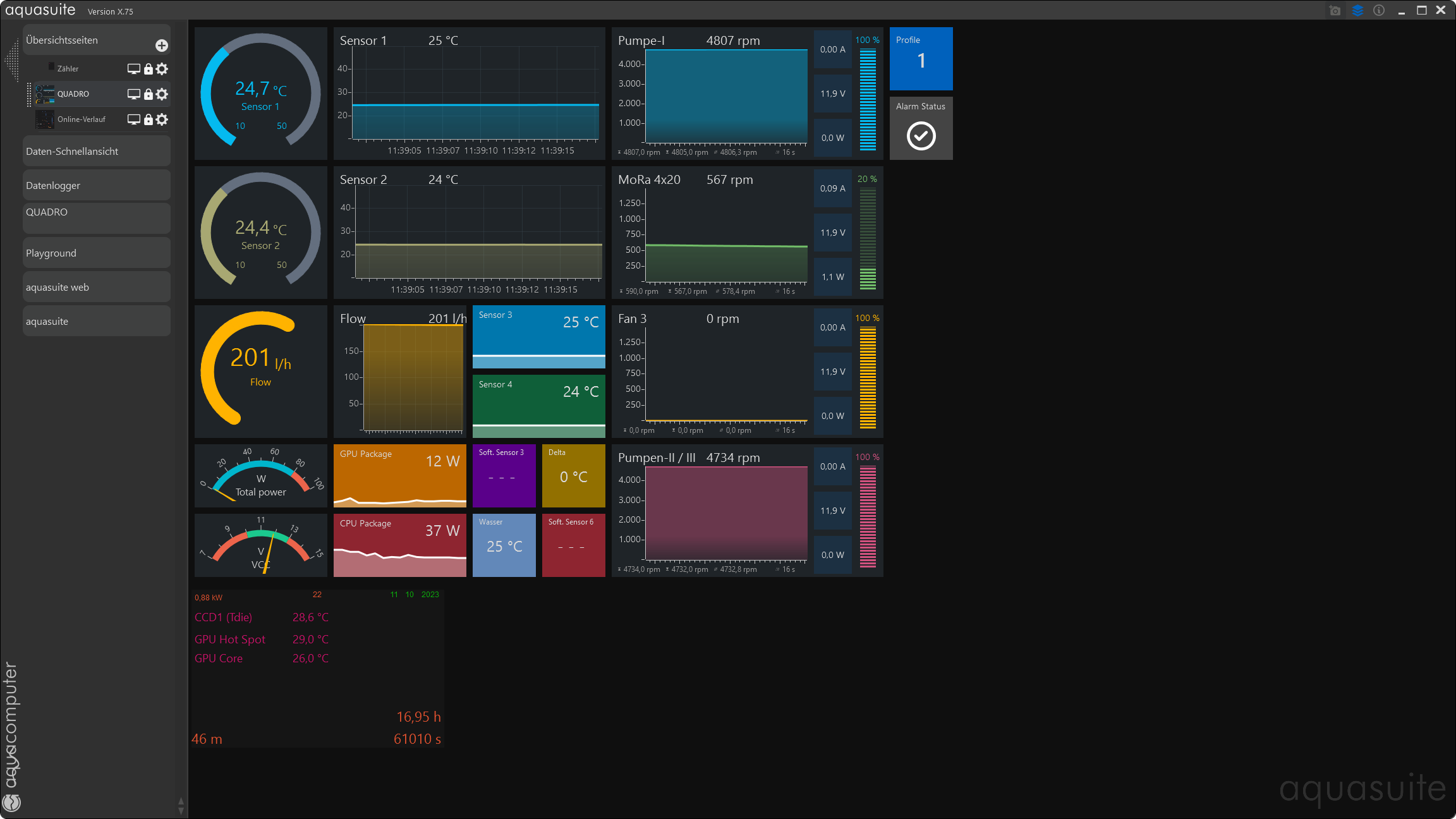Click the MoRa 4x20 20 % power bar
The height and width of the screenshot is (819, 1456).
click(x=868, y=238)
